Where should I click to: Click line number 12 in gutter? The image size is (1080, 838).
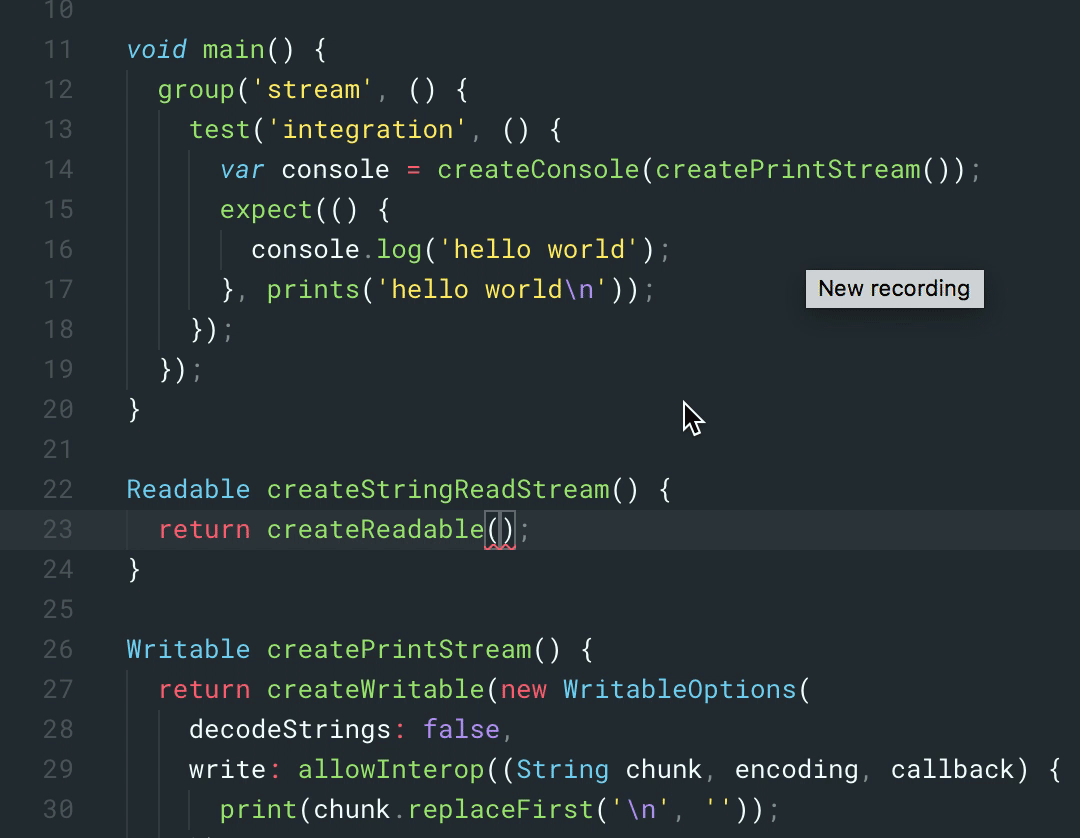58,90
